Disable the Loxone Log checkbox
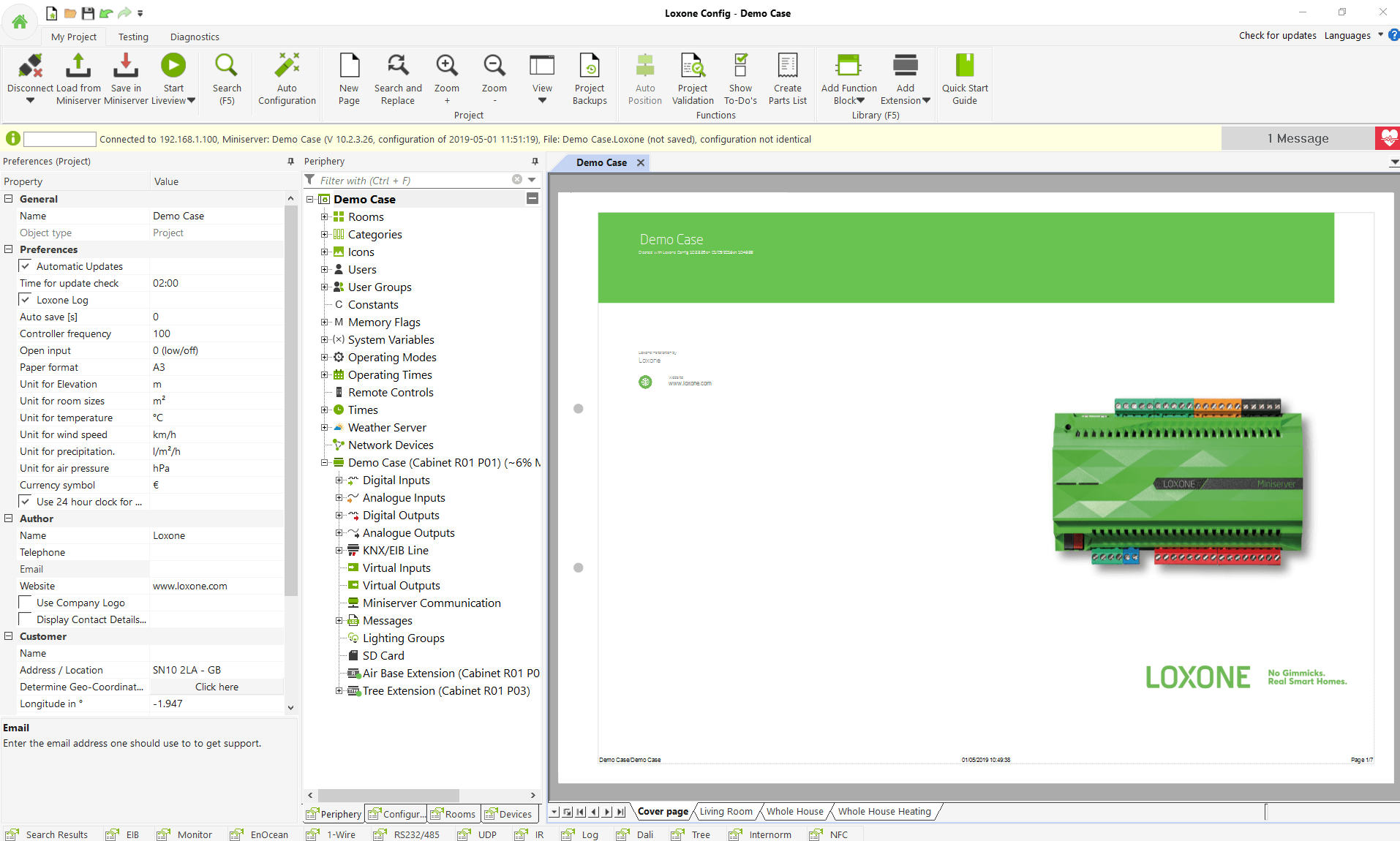Image resolution: width=1400 pixels, height=841 pixels. click(x=26, y=300)
